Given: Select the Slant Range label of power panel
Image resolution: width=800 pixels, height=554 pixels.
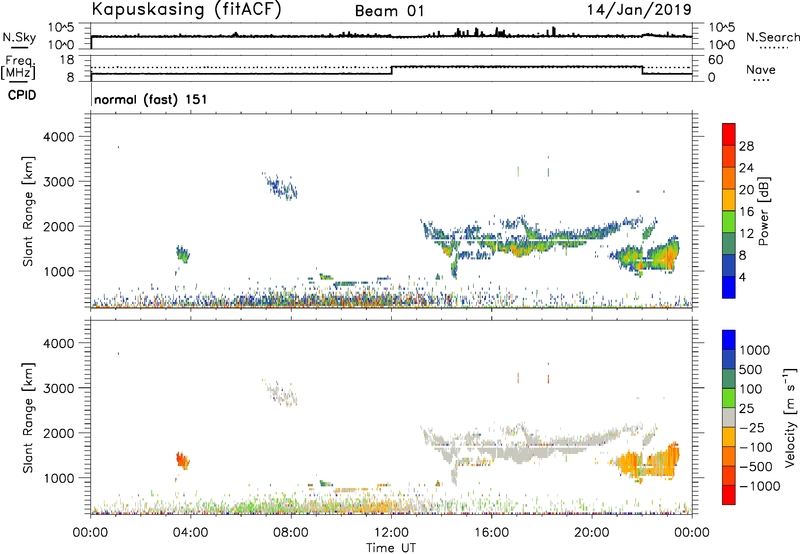Looking at the screenshot, I should click(28, 212).
